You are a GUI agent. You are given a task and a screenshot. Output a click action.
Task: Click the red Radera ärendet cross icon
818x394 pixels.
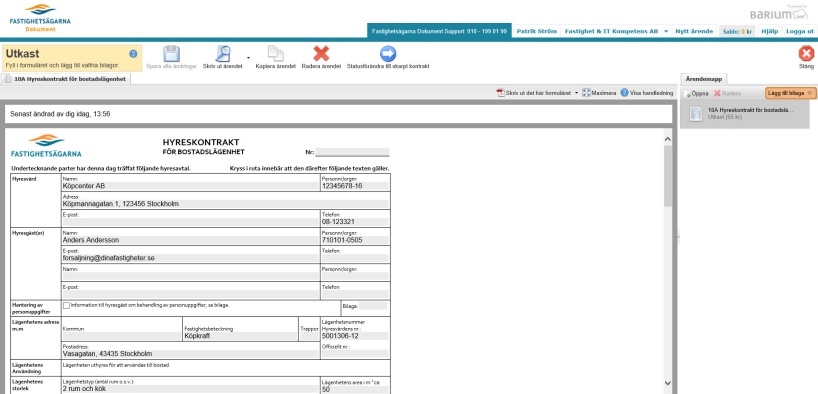click(321, 54)
